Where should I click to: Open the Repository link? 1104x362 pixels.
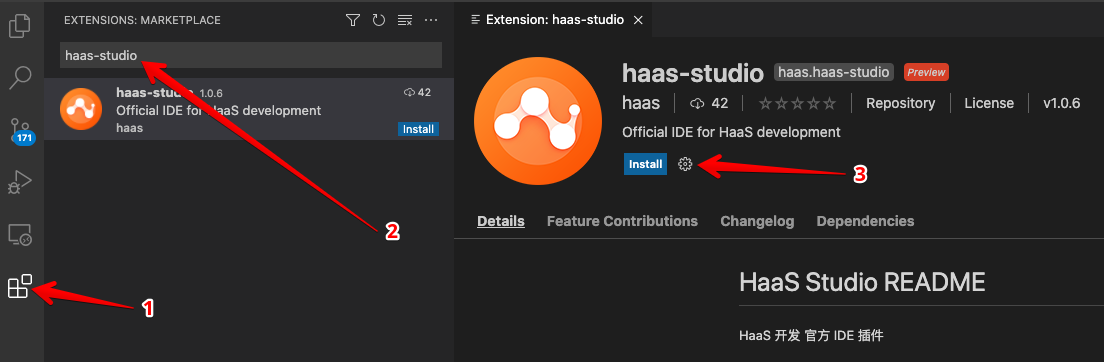[x=901, y=104]
